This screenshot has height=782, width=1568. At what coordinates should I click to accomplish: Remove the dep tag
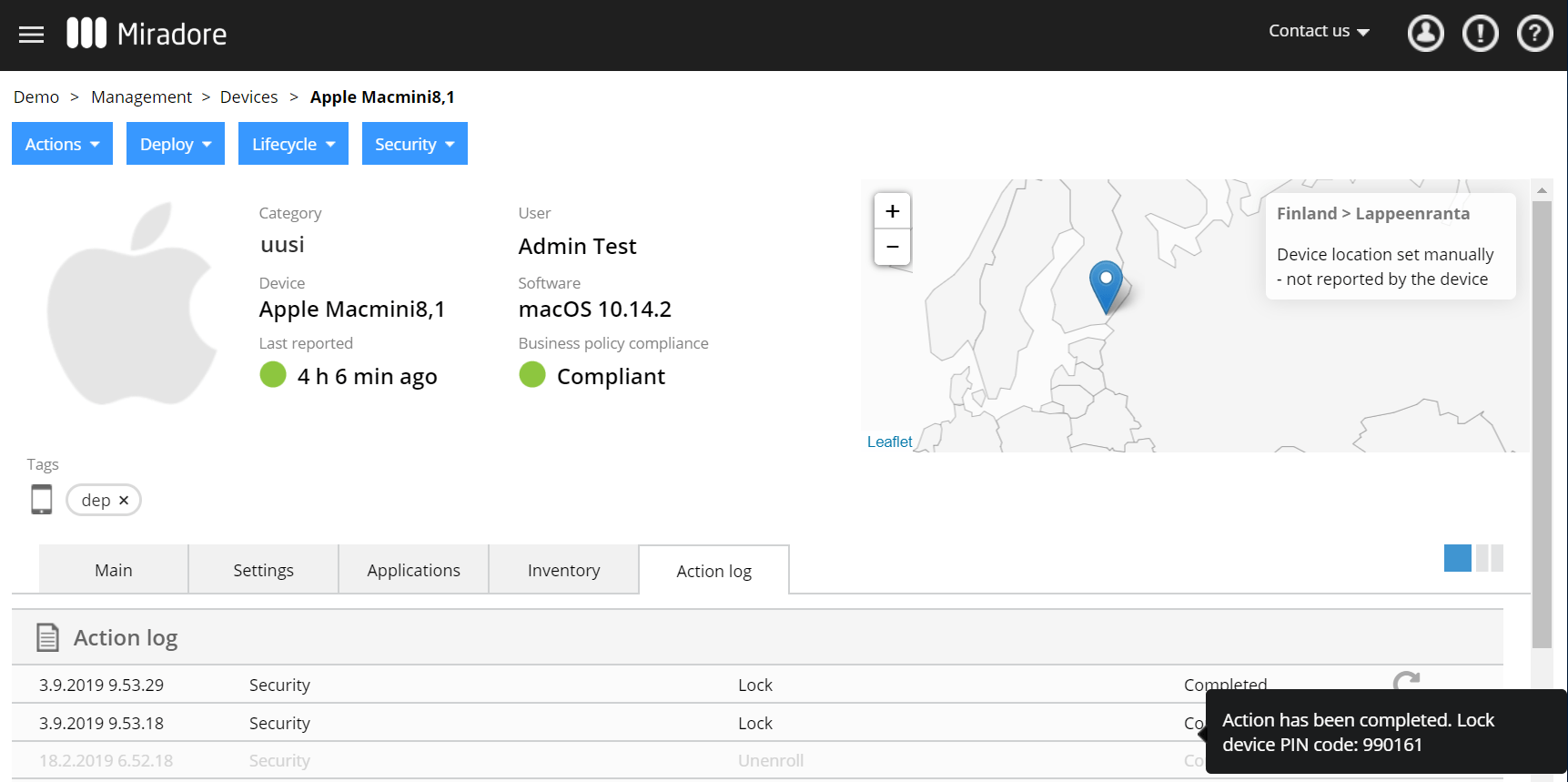tap(124, 501)
